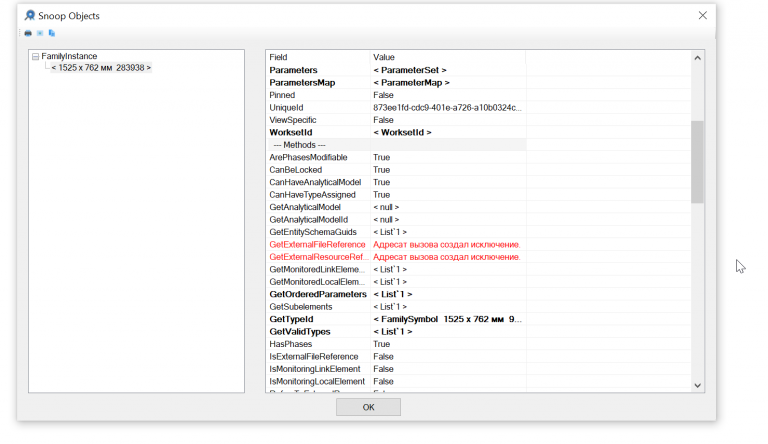Click the UniqueId value 873ee1fd-cdc9...

coord(447,108)
